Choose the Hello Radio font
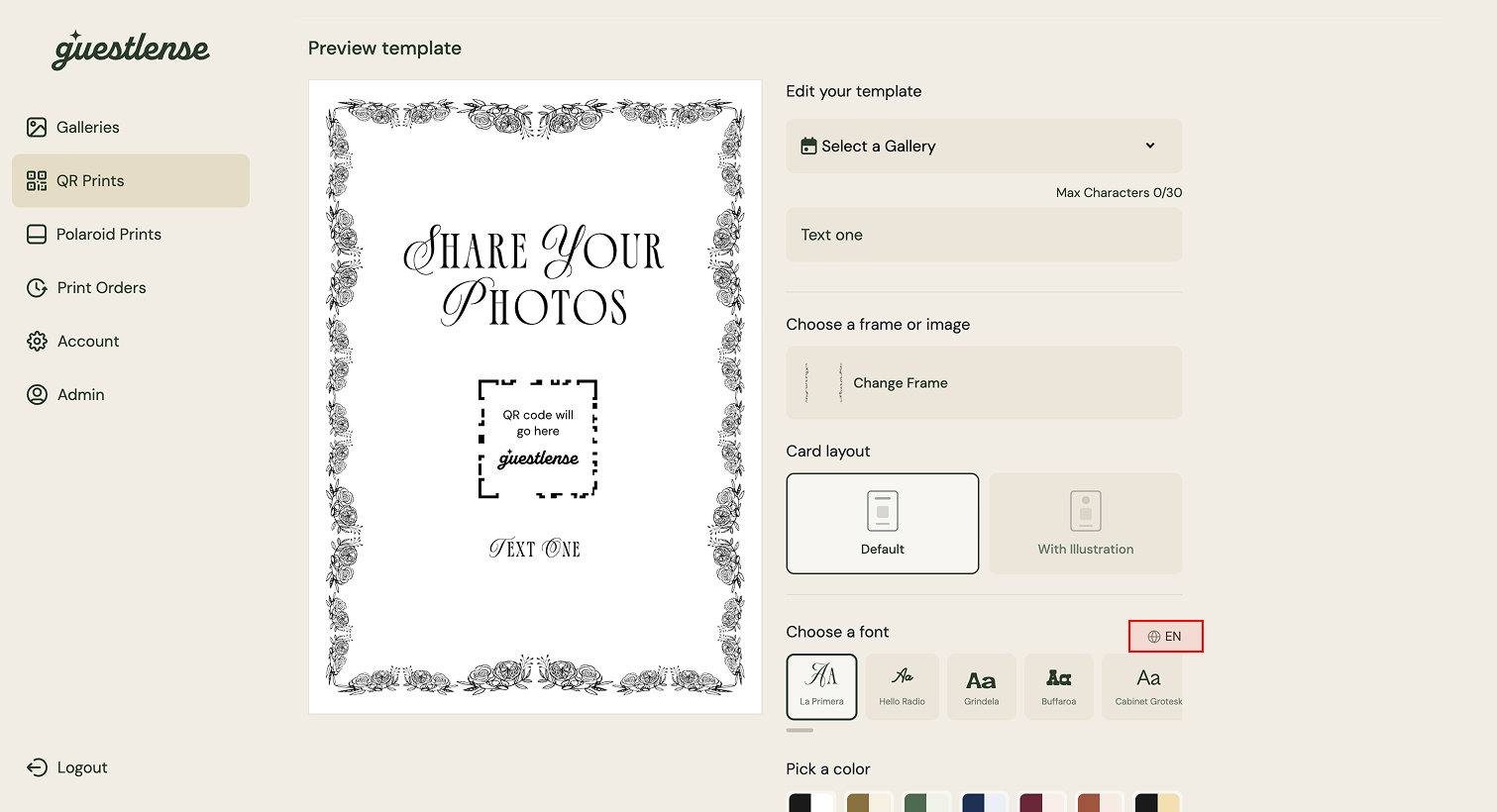The image size is (1497, 812). [x=902, y=686]
